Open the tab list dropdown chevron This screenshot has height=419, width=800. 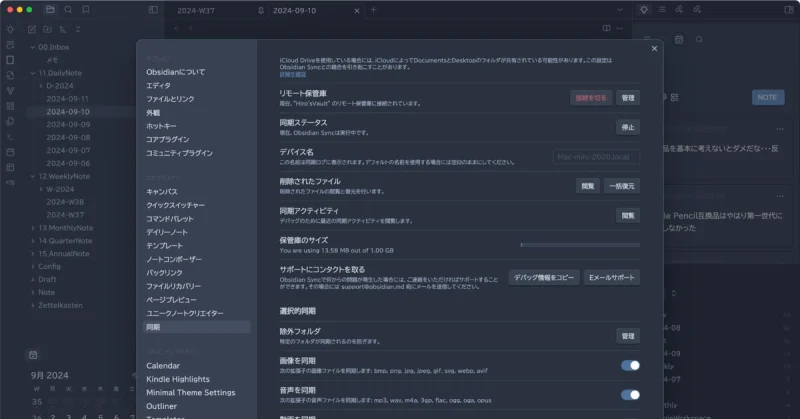619,10
